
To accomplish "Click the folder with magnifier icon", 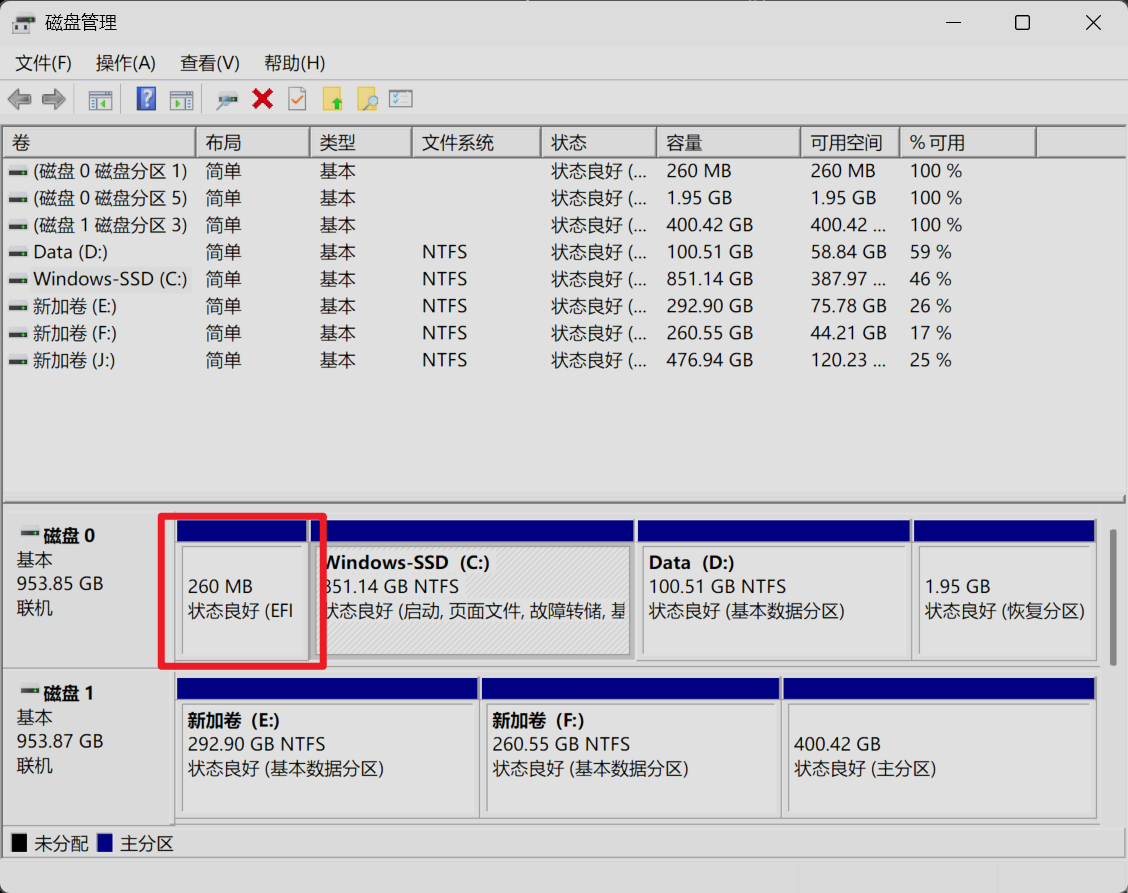I will [x=367, y=99].
